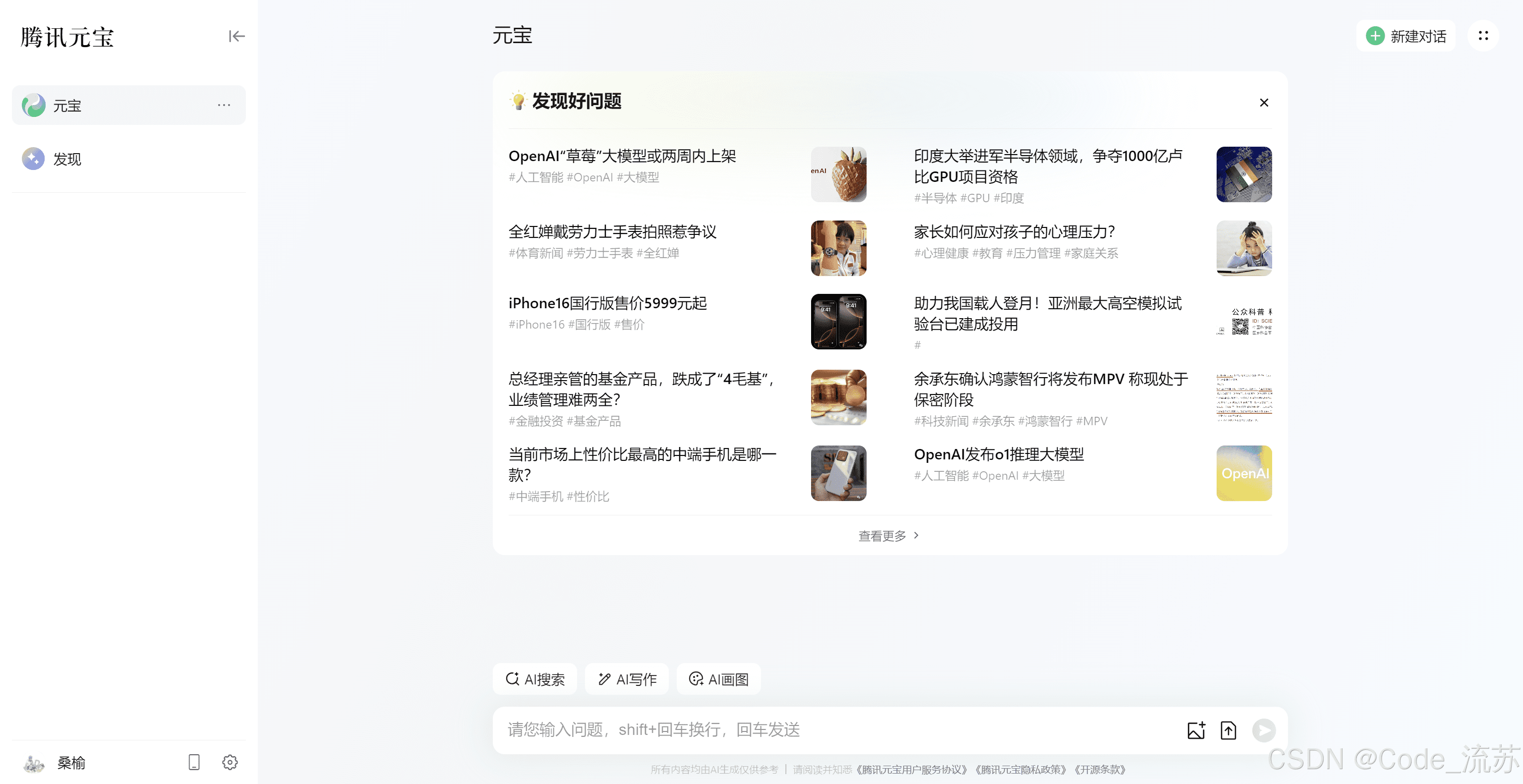Viewport: 1523px width, 784px height.
Task: Select the AI写作 mode button
Action: [627, 679]
